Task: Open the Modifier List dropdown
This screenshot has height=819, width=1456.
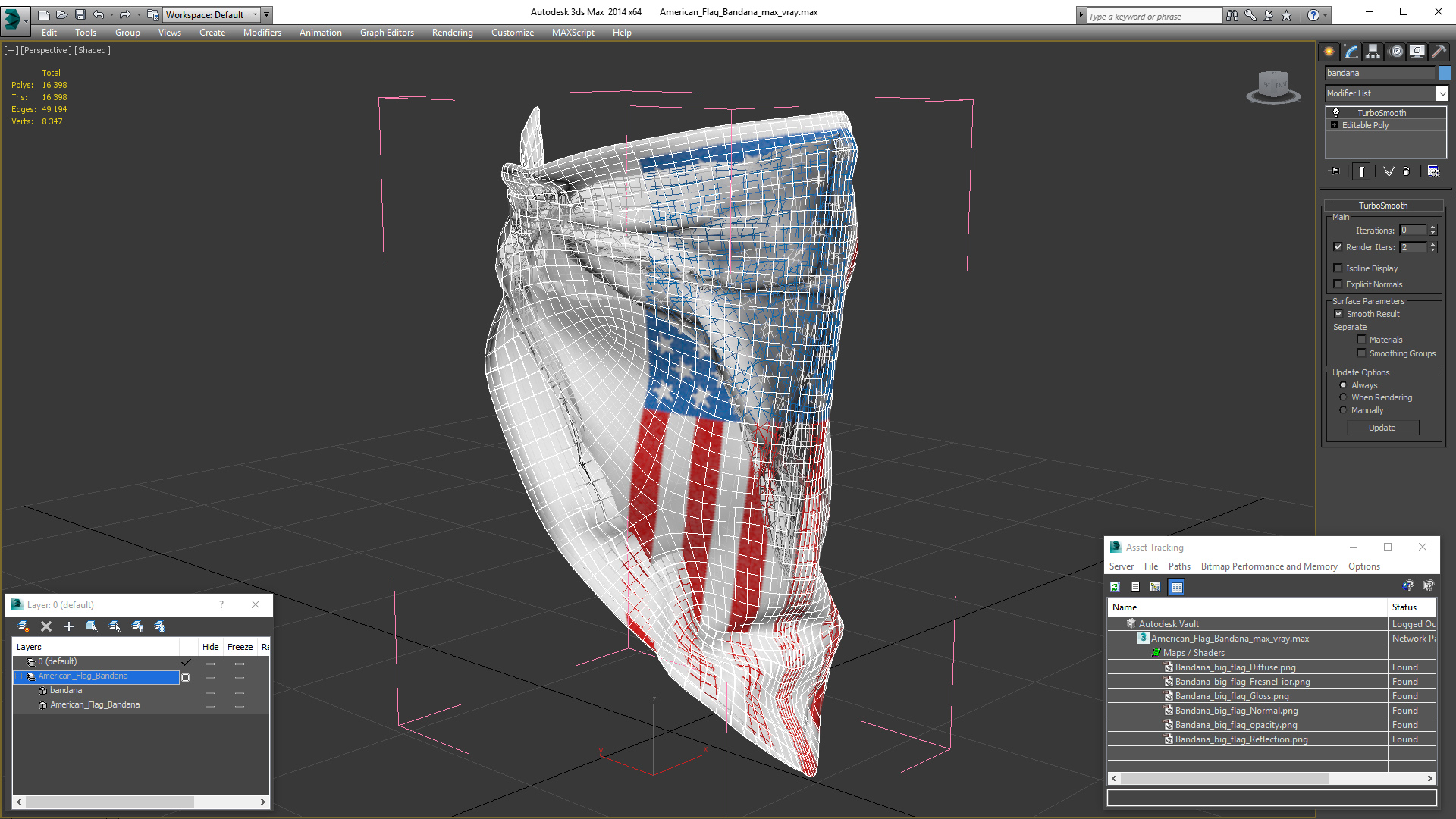Action: (x=1442, y=93)
